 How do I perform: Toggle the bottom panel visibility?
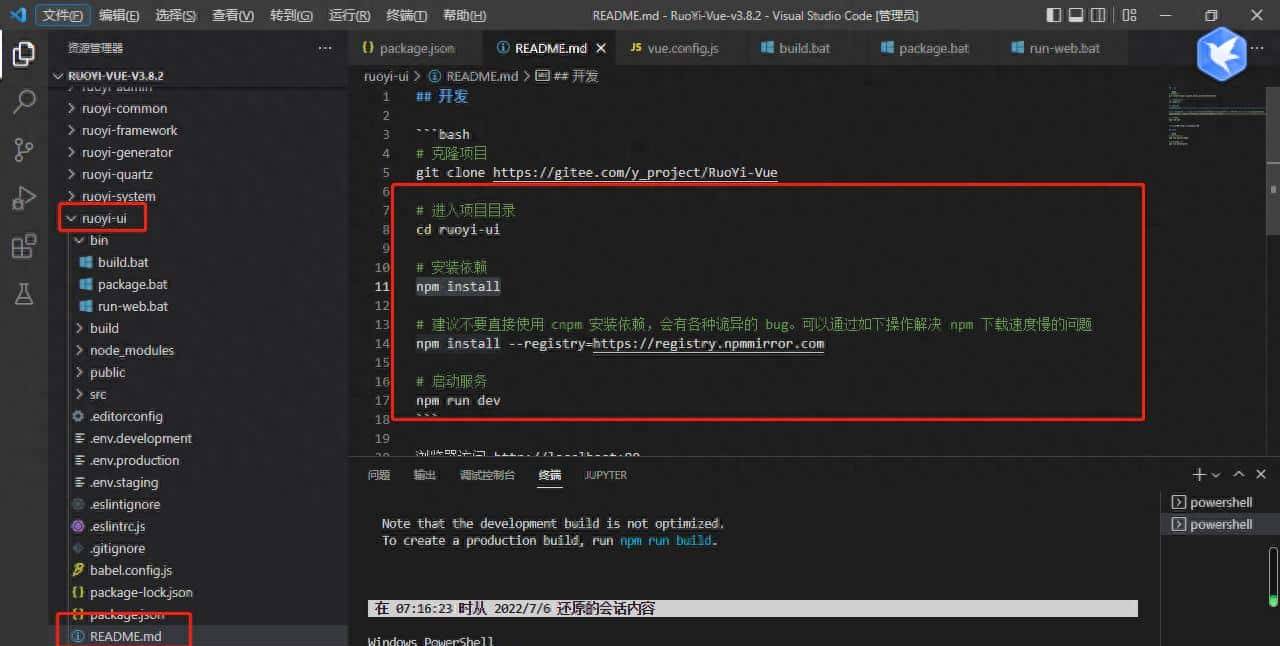click(x=1078, y=15)
